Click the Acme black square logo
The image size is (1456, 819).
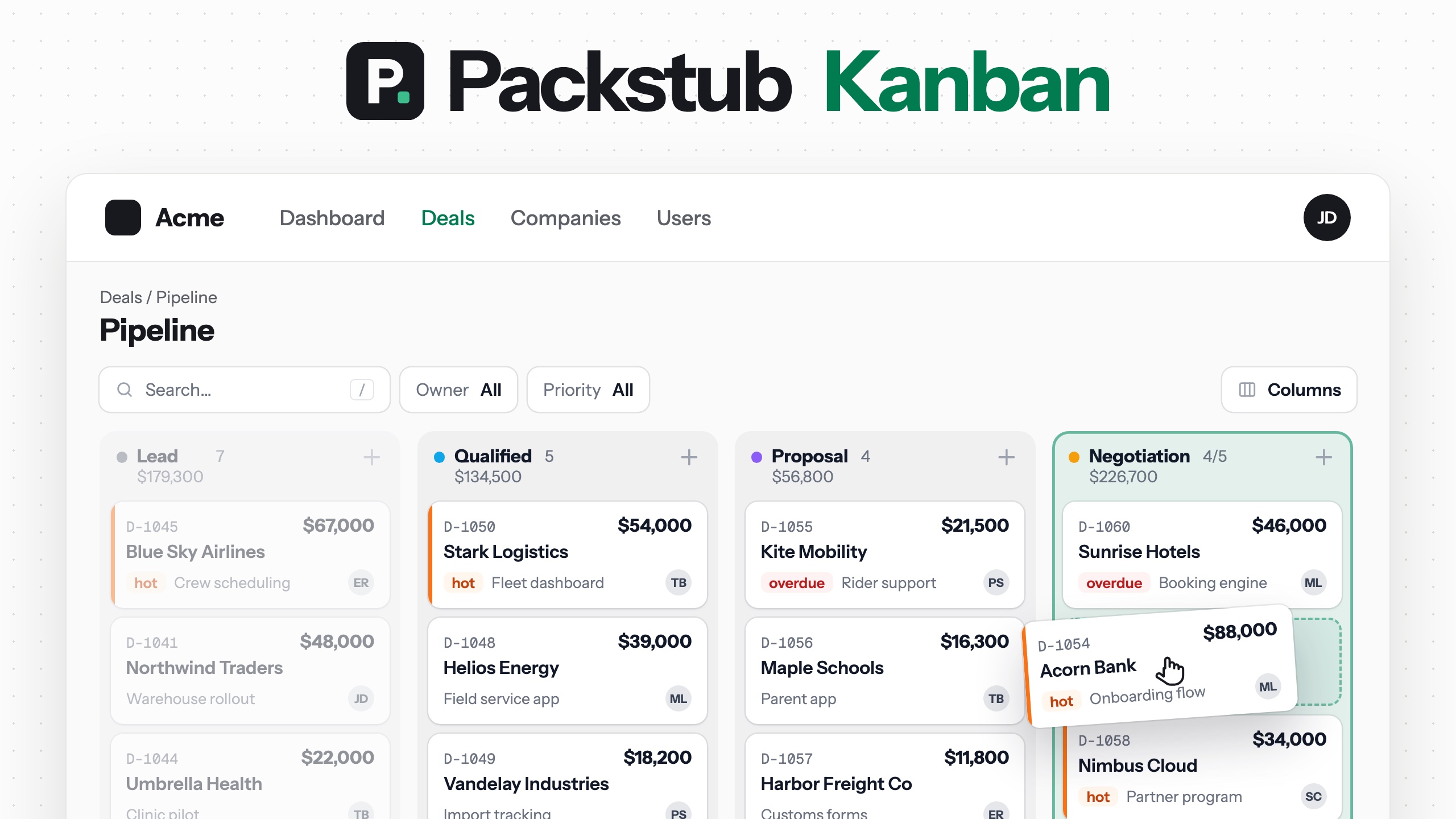pos(123,217)
